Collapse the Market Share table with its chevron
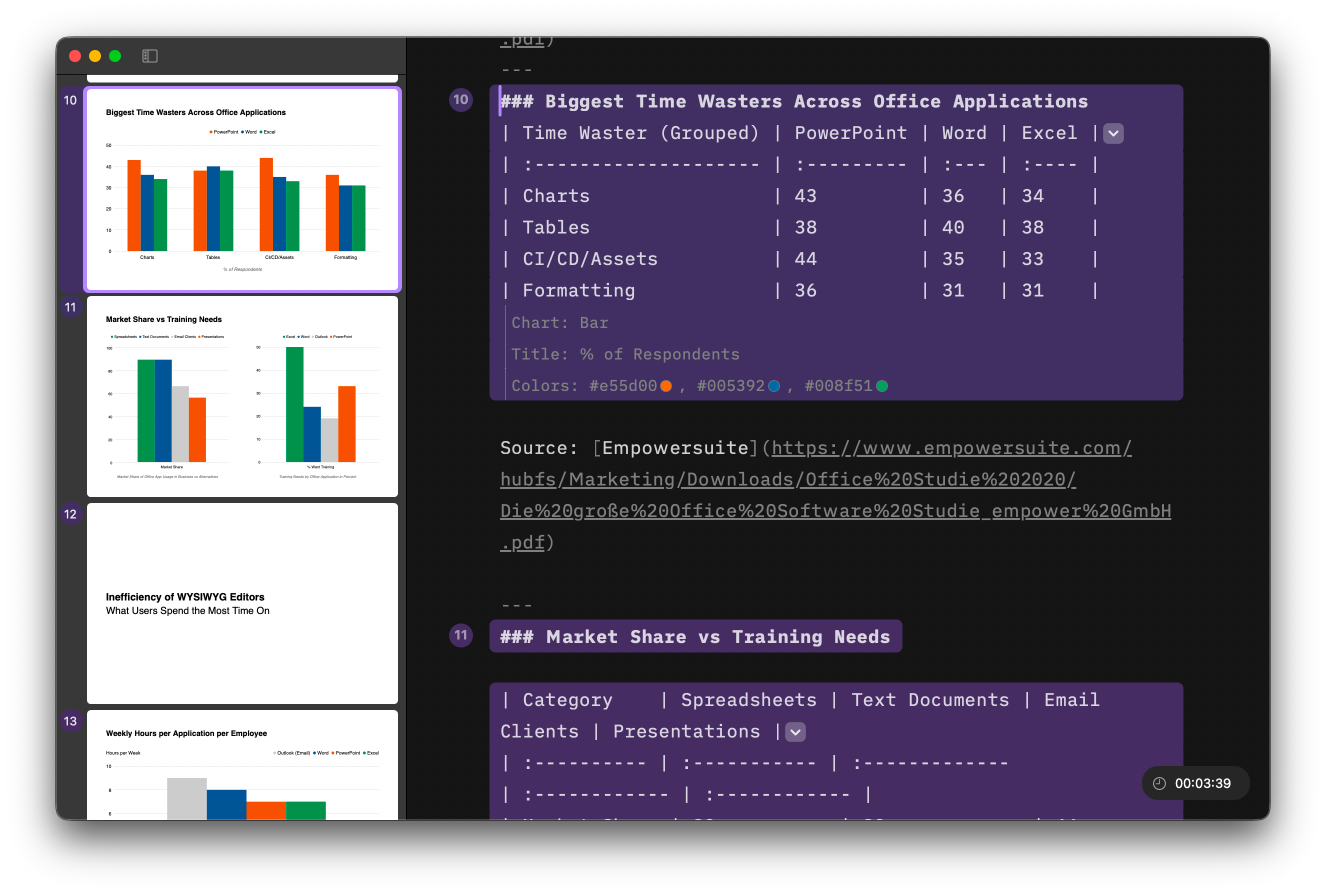 795,731
